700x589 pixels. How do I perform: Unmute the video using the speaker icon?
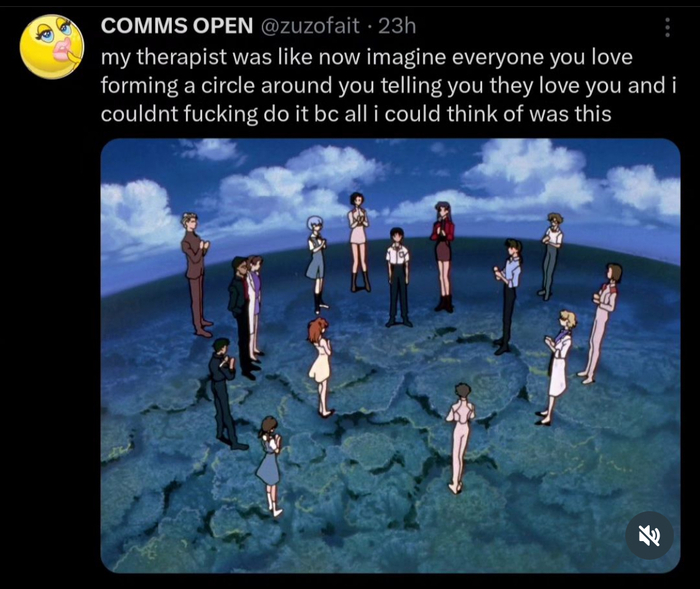pos(649,535)
